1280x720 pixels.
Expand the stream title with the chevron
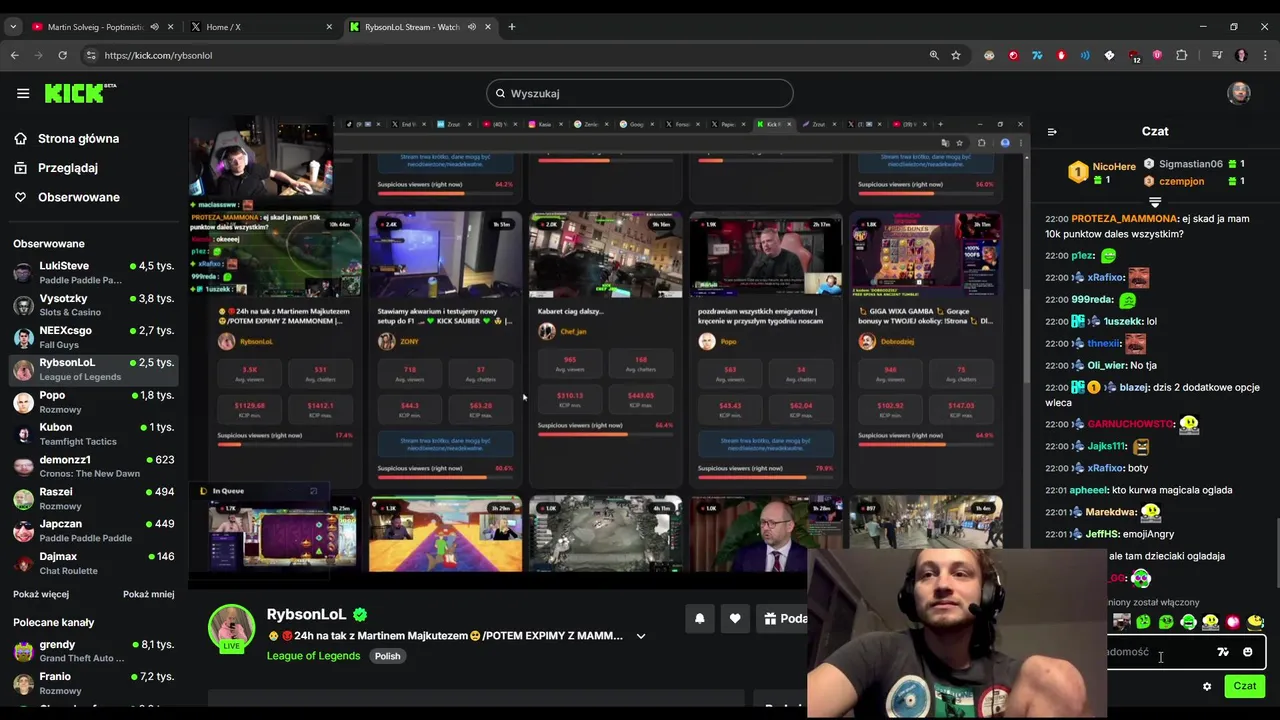(641, 636)
